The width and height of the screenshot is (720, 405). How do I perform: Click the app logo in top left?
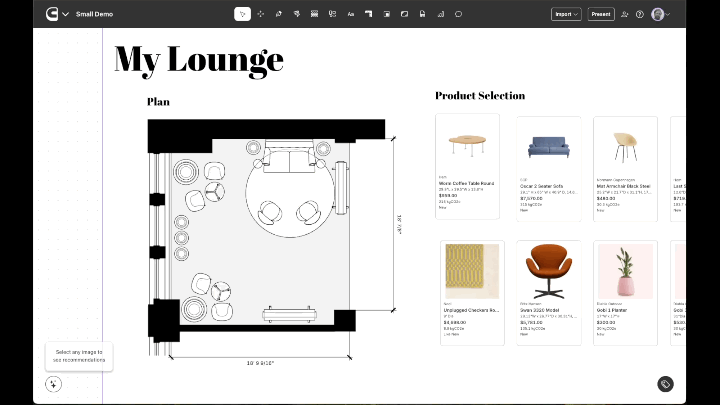51,14
